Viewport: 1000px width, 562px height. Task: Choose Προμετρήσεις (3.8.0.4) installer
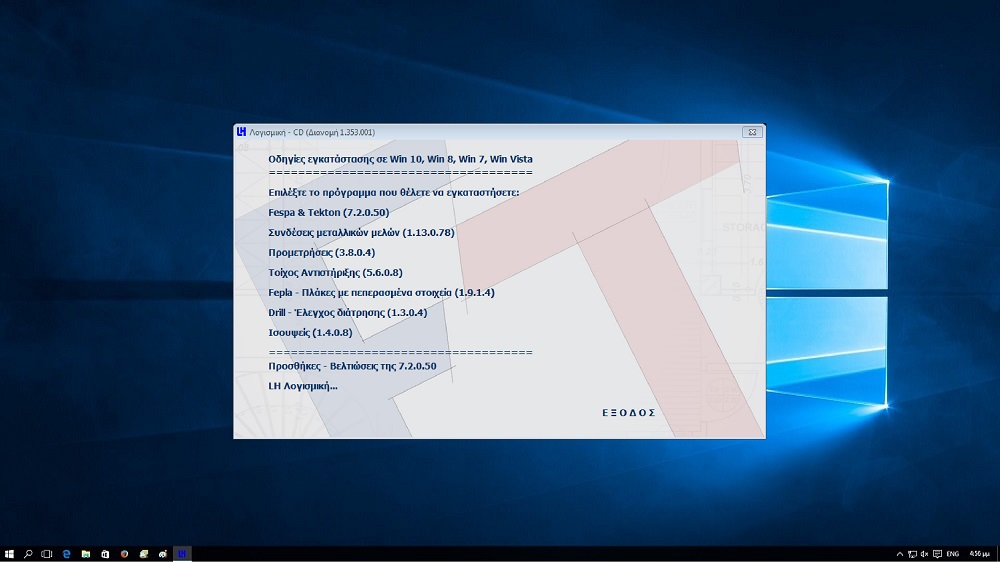point(321,253)
